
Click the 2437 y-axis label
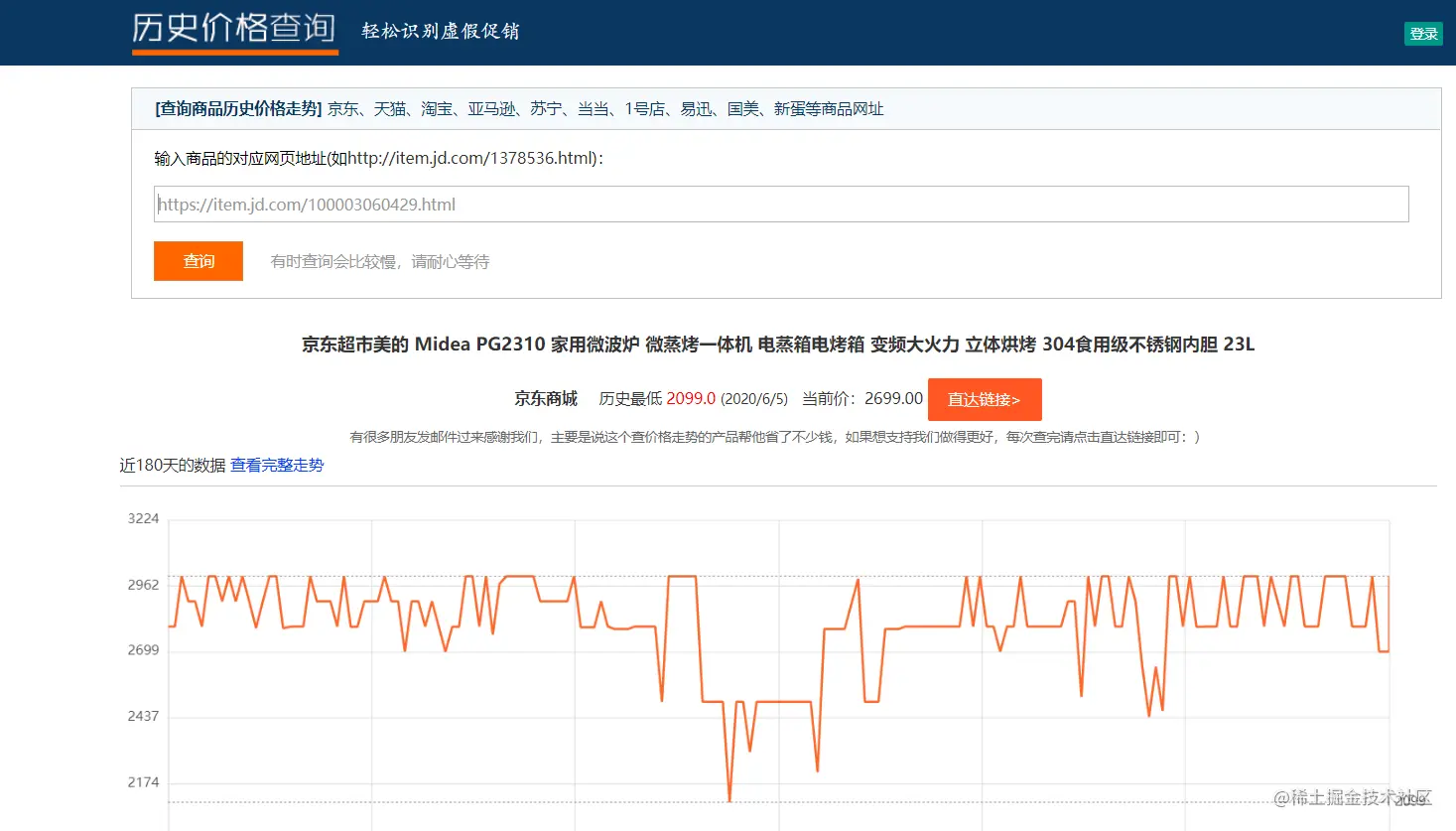[x=143, y=716]
